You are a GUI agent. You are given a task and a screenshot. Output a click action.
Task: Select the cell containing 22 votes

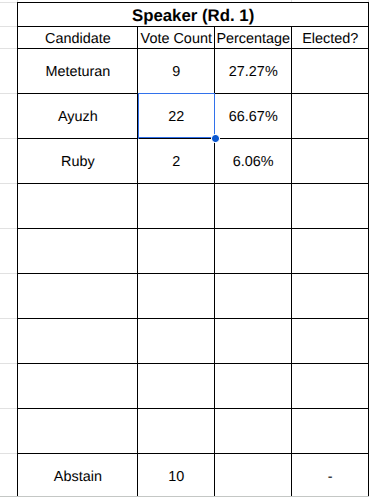coord(176,116)
